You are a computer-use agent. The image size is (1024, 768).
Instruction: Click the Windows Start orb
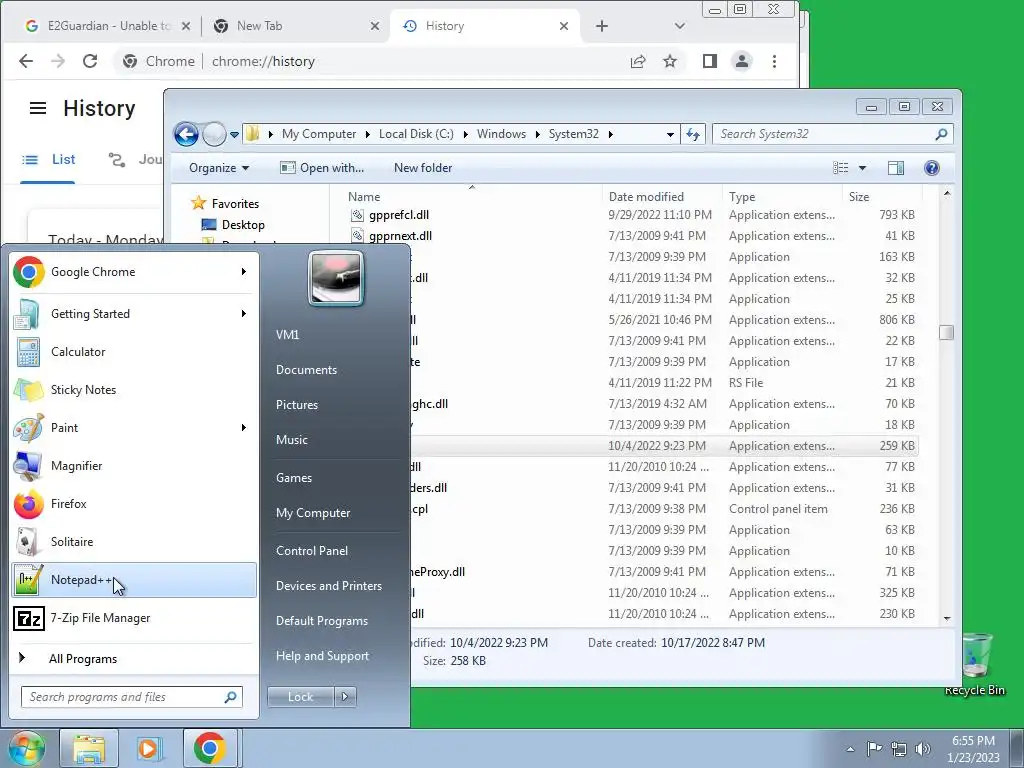(x=25, y=748)
